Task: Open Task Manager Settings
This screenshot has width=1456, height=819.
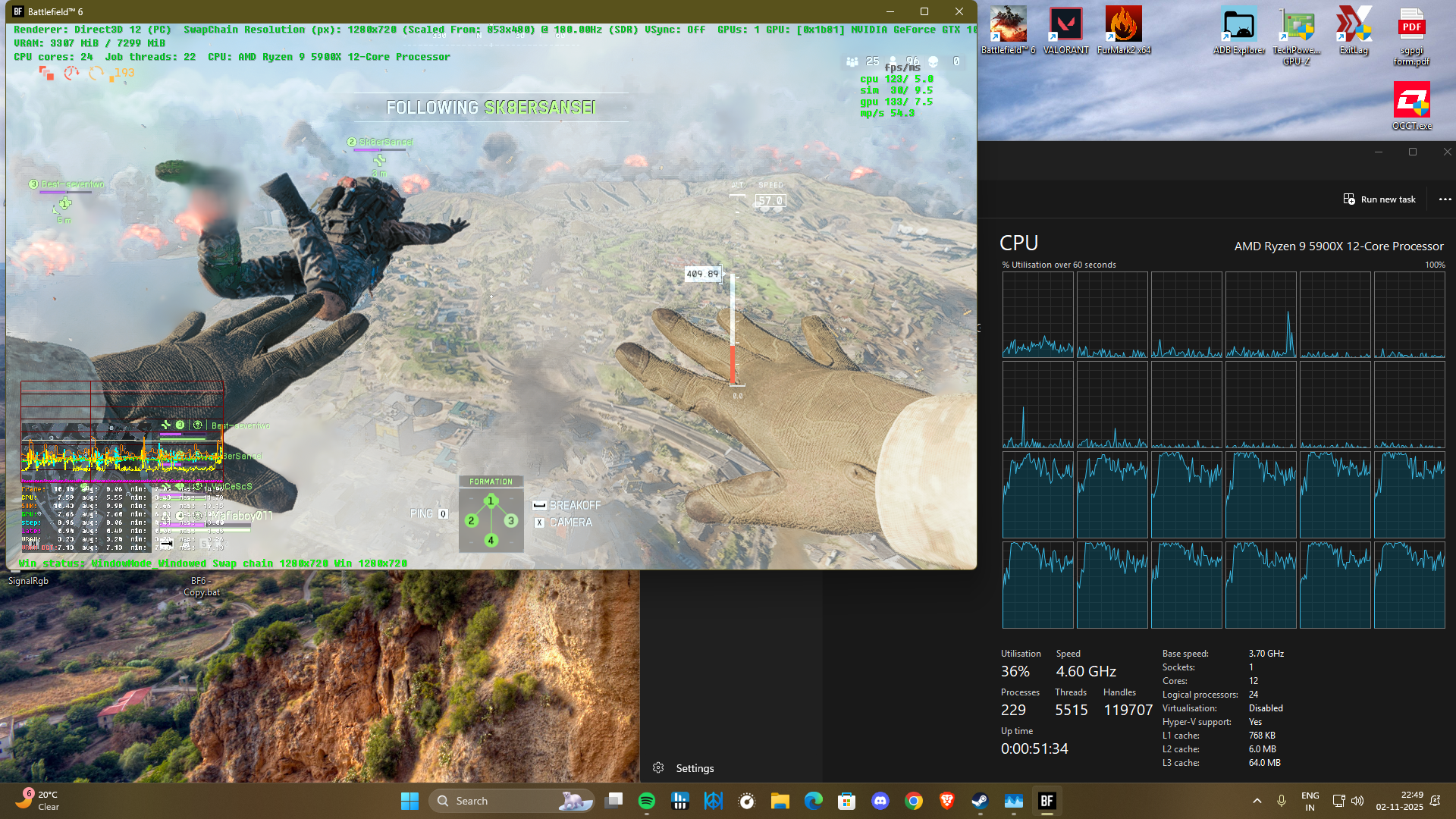Action: pos(684,768)
